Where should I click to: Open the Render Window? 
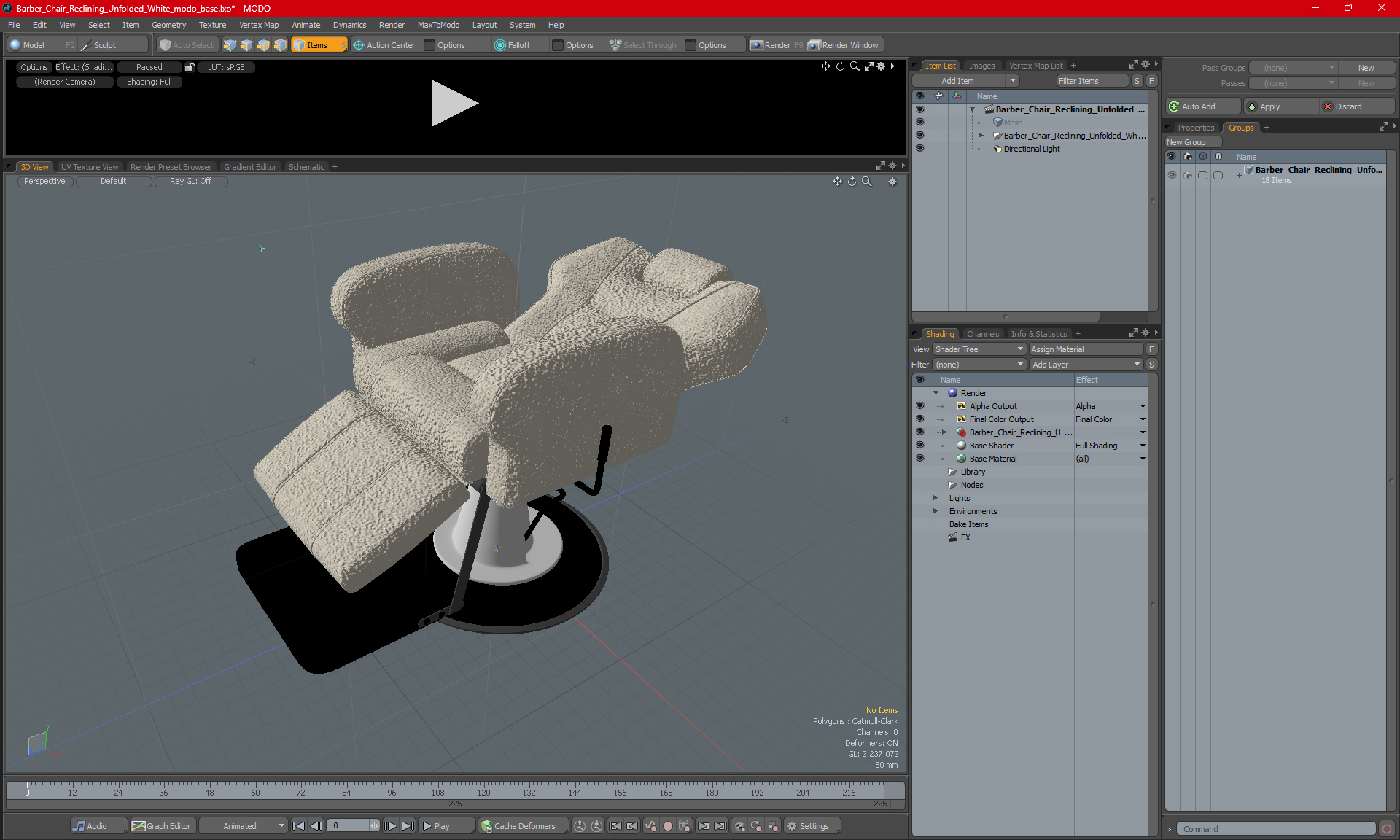[844, 45]
